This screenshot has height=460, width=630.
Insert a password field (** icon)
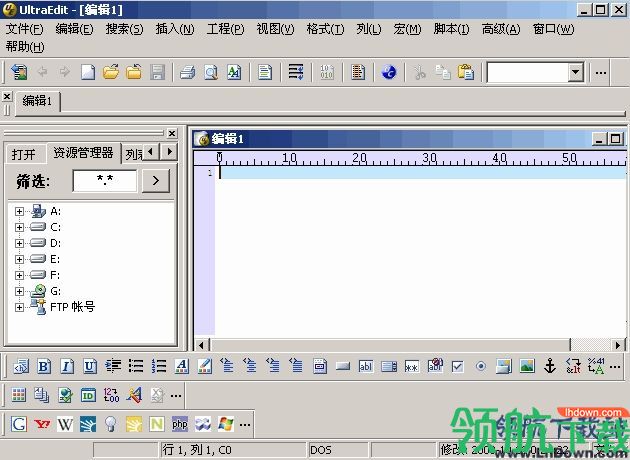pos(412,366)
